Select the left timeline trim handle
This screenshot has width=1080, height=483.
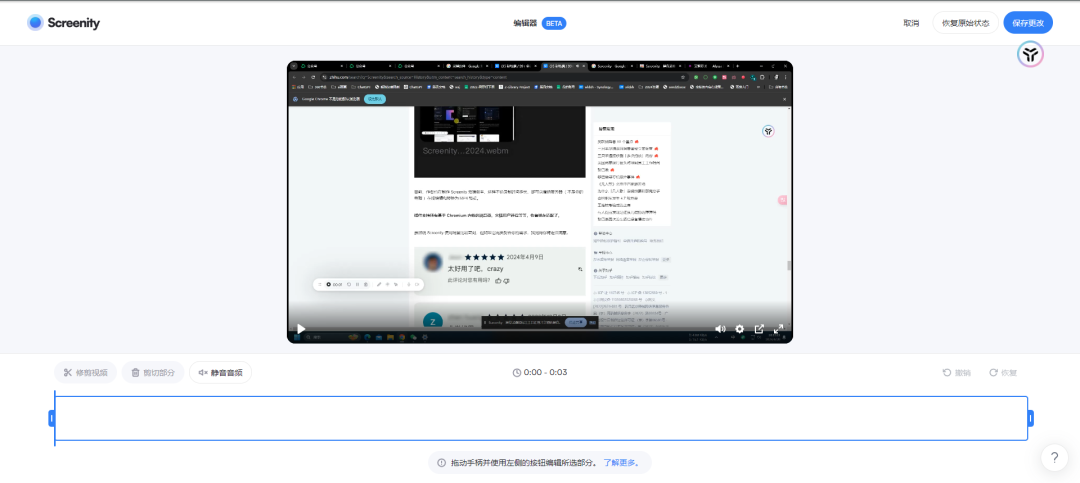52,418
